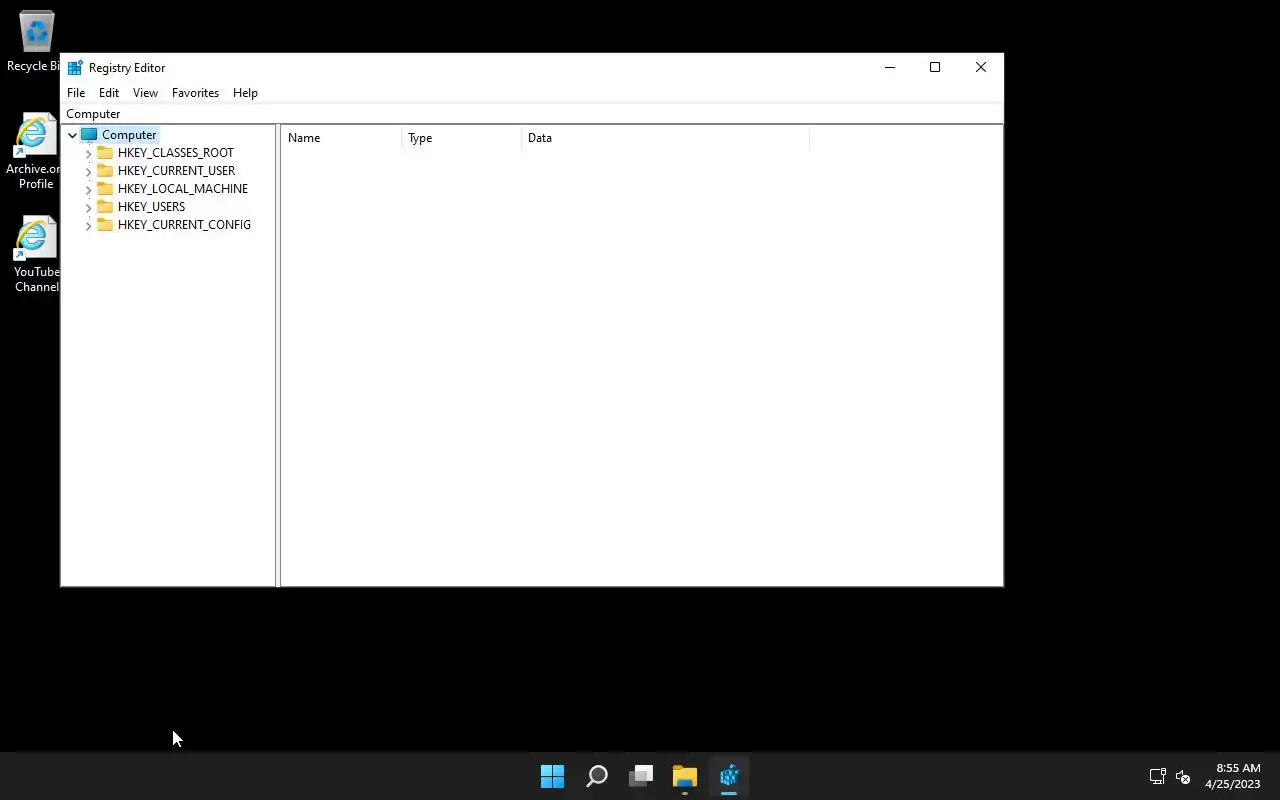
Task: Select HKEY_USERS label in tree
Action: (x=151, y=207)
